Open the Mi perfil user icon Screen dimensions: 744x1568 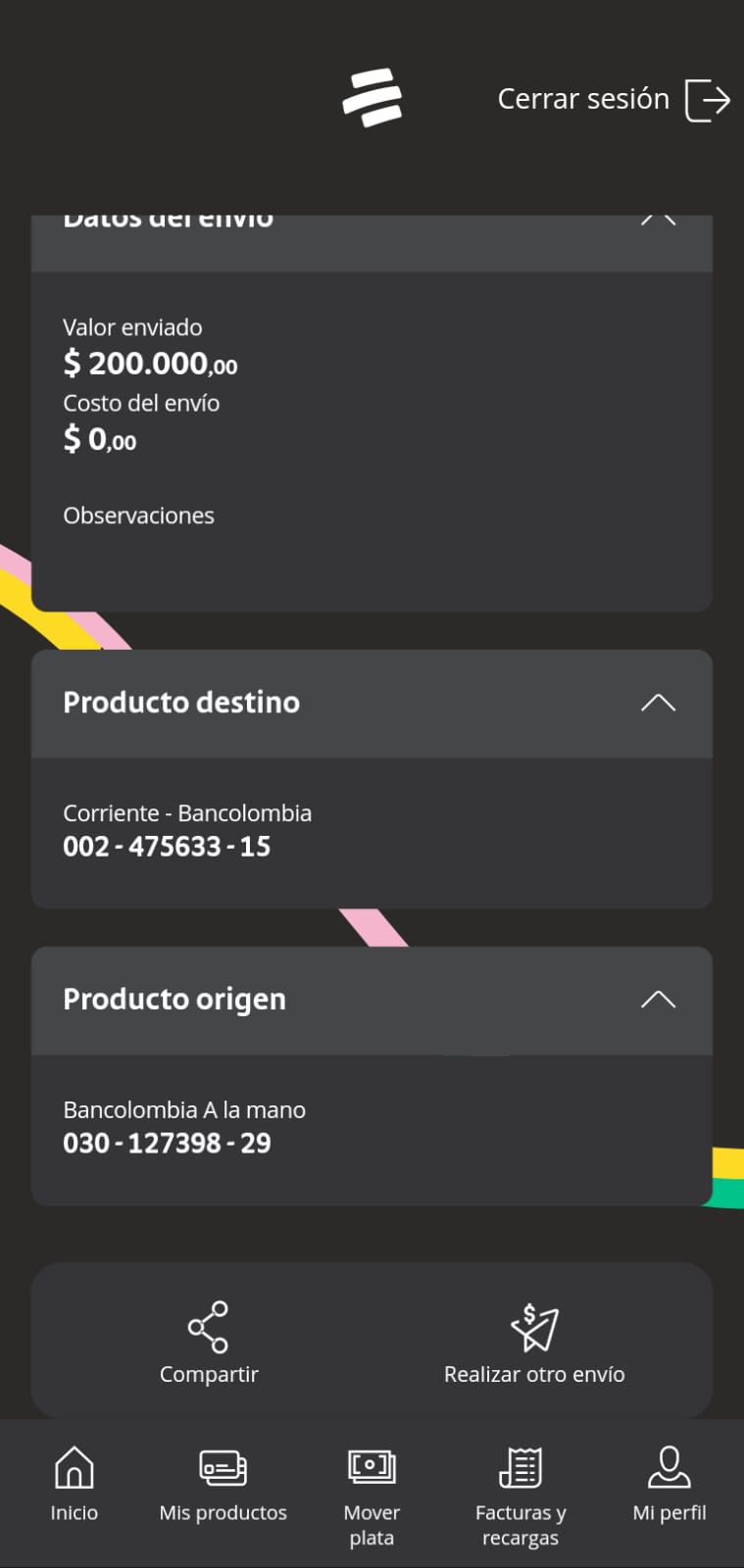point(670,1467)
